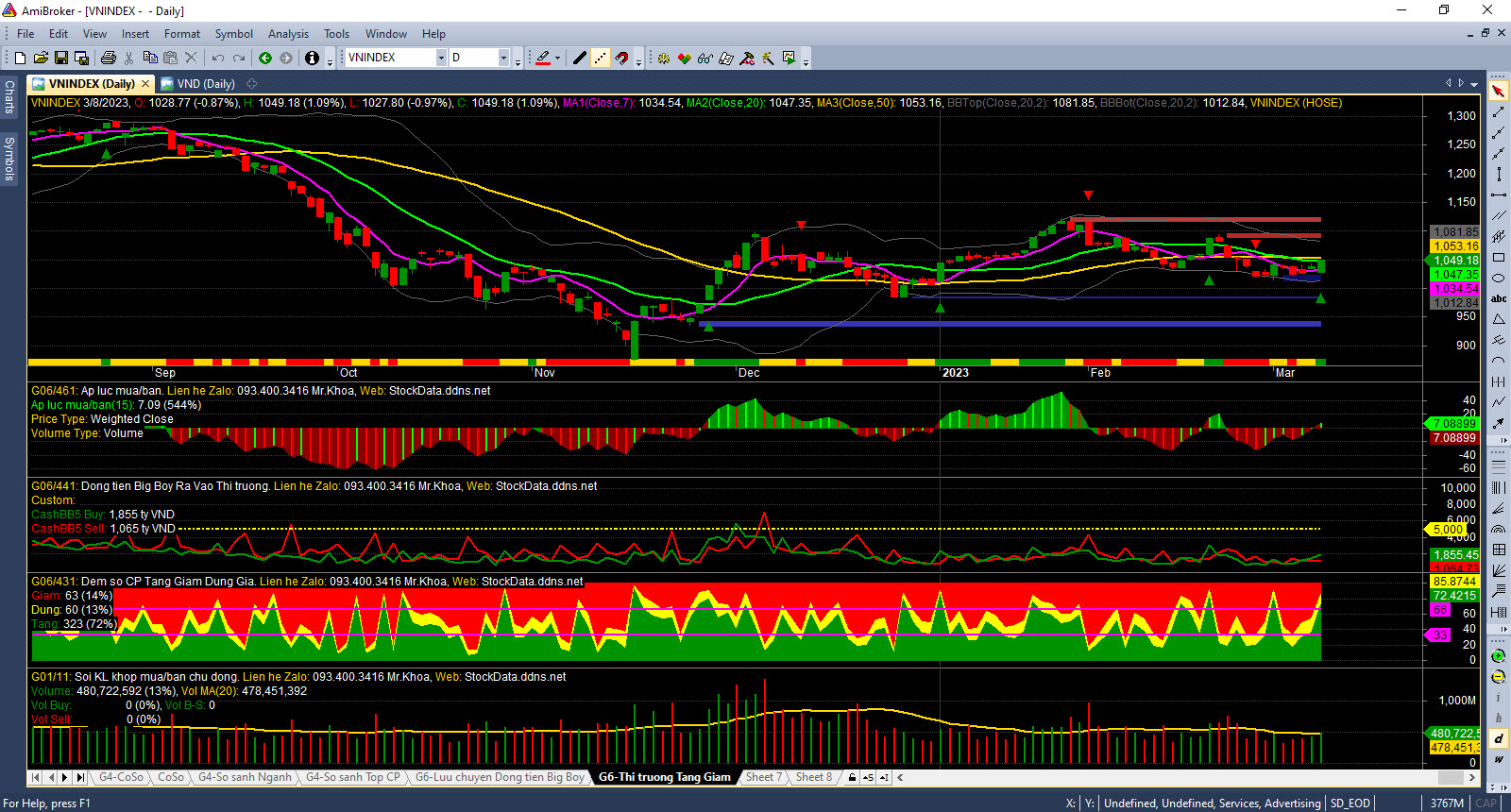Viewport: 1511px width, 812px height.
Task: Click the yellow Zoom out icon
Action: [1499, 677]
